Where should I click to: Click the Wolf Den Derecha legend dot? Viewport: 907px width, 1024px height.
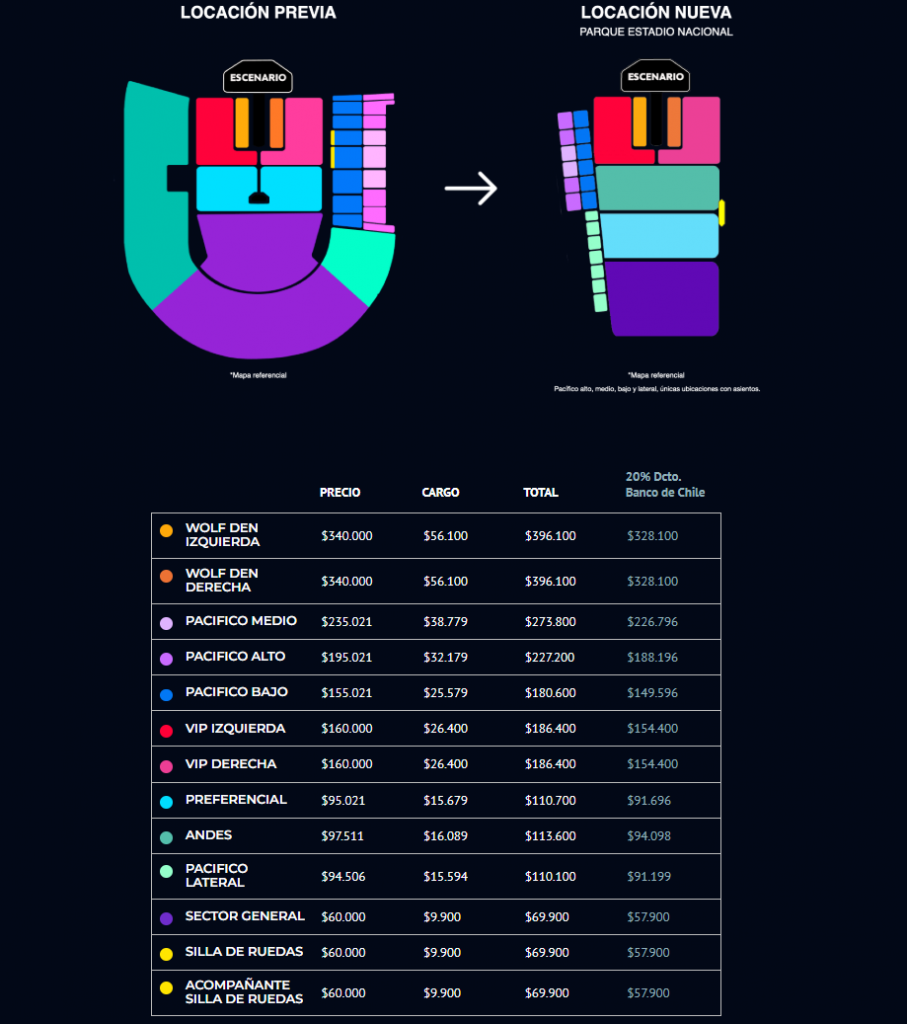(167, 576)
